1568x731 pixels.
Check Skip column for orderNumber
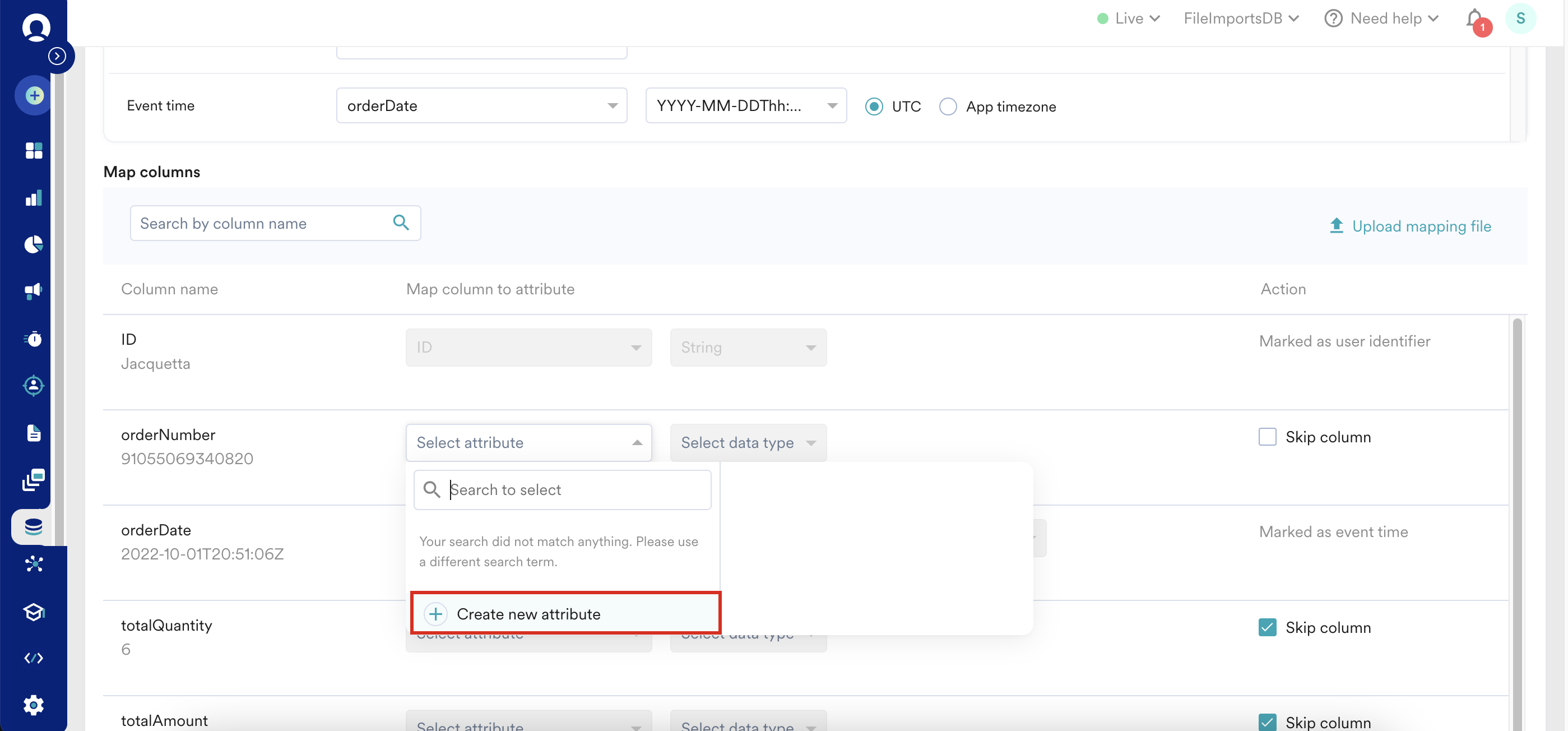pyautogui.click(x=1267, y=437)
